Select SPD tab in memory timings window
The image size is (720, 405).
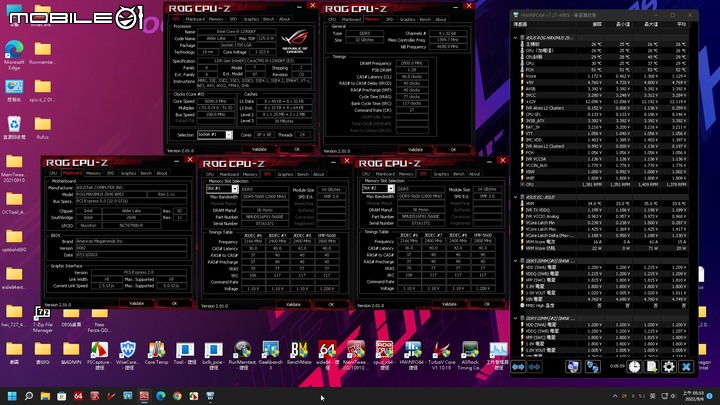pos(389,19)
